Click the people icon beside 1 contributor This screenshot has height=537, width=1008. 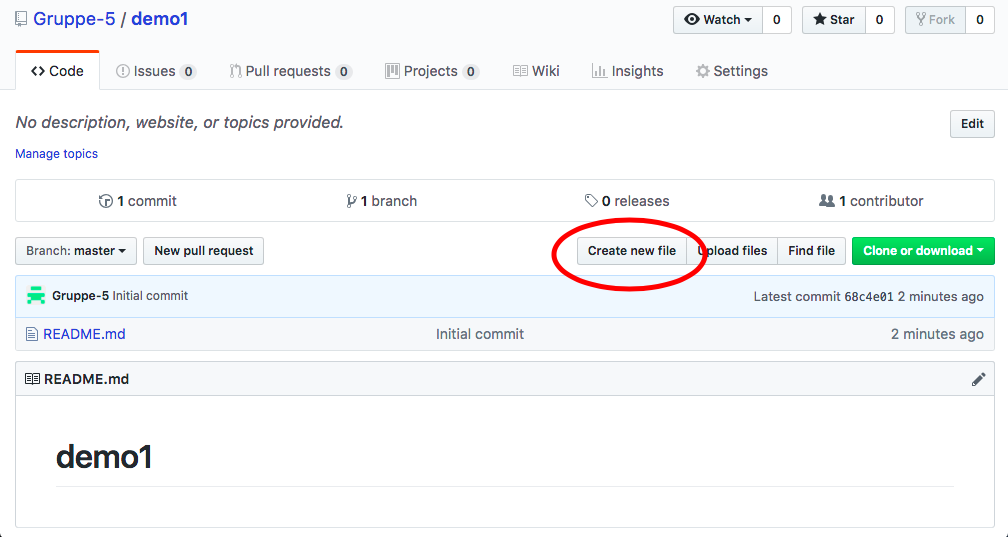(827, 201)
